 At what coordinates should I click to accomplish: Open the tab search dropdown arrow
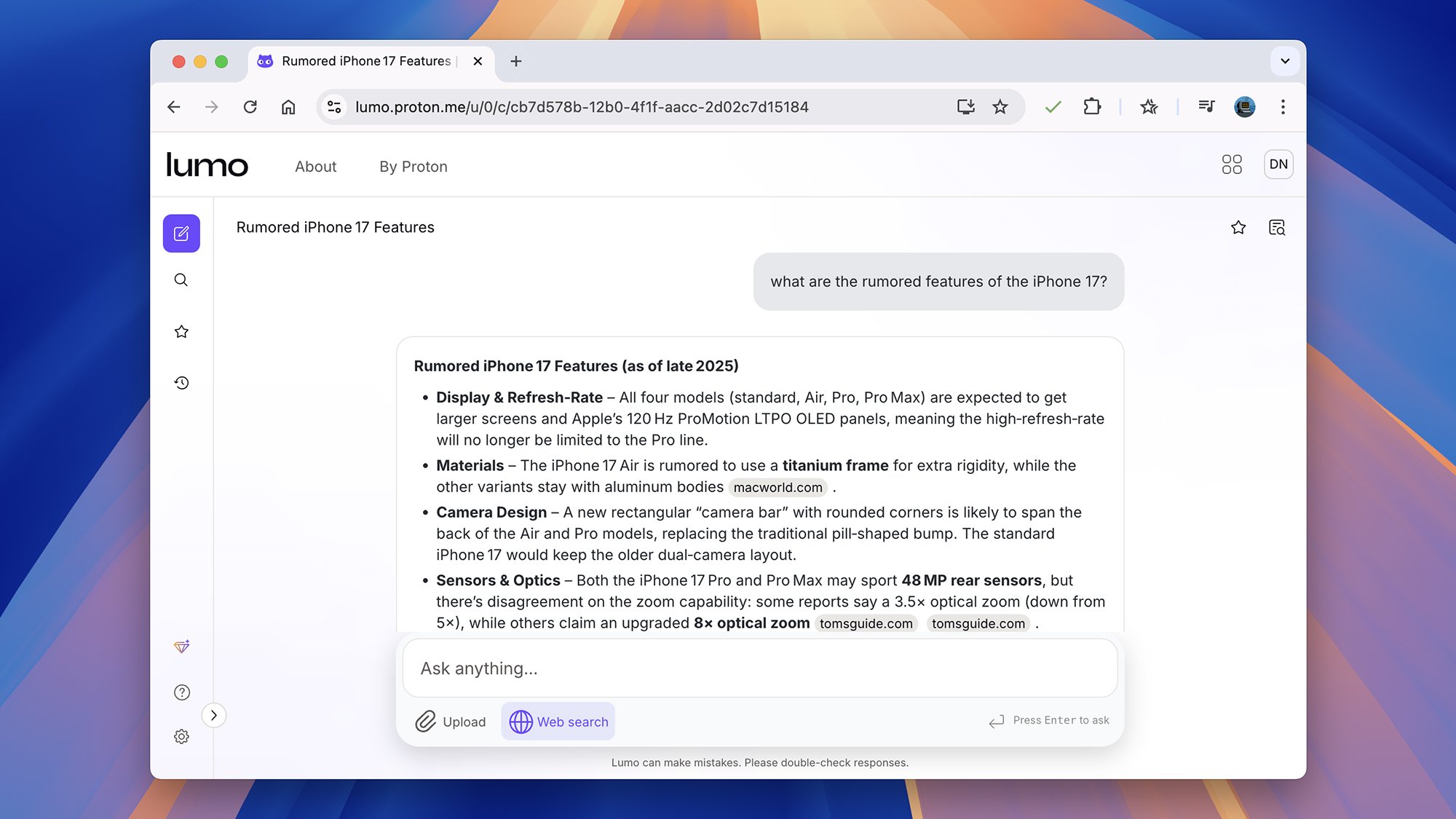point(1285,61)
